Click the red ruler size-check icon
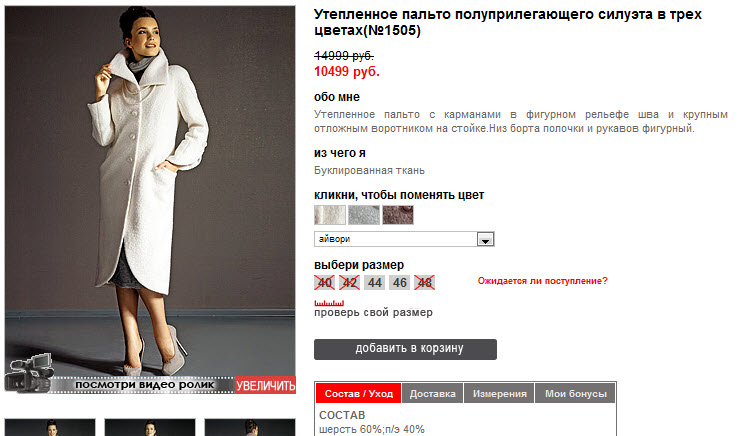 click(x=329, y=303)
